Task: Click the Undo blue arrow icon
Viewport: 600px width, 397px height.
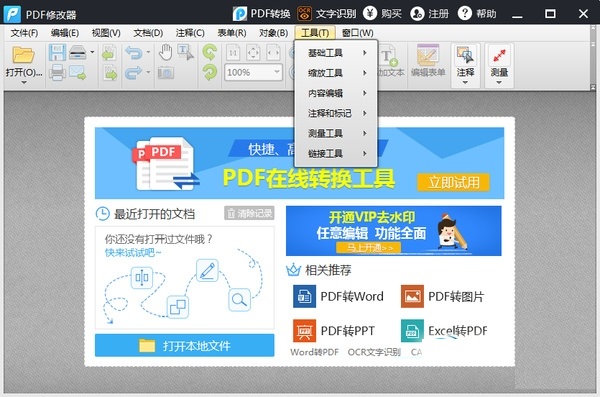Action: 133,52
